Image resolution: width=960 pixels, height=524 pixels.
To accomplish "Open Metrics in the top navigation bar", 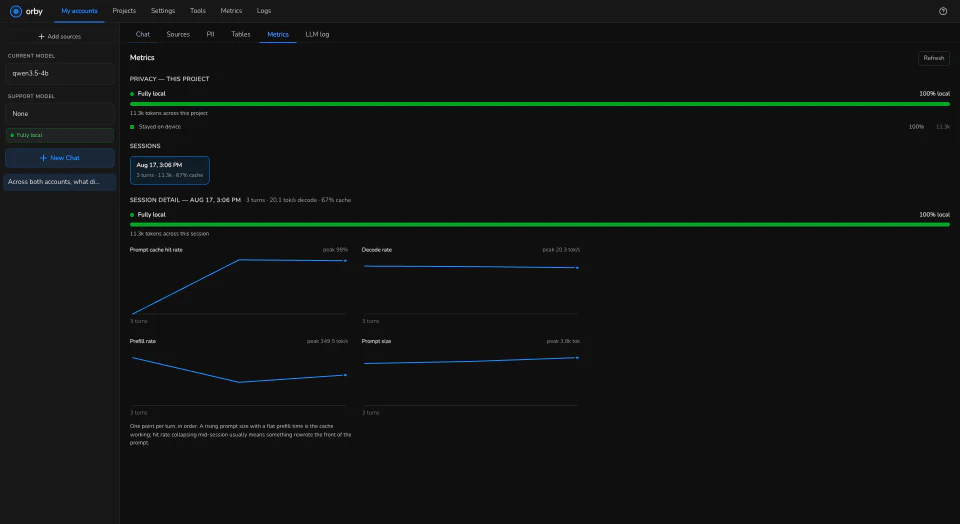I will click(x=231, y=11).
